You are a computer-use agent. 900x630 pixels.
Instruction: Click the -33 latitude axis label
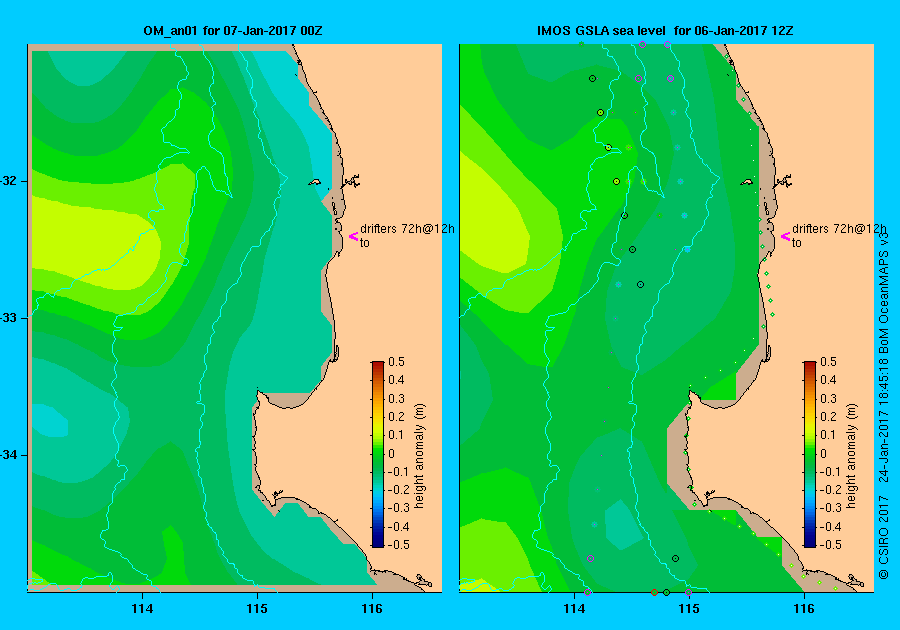point(9,318)
